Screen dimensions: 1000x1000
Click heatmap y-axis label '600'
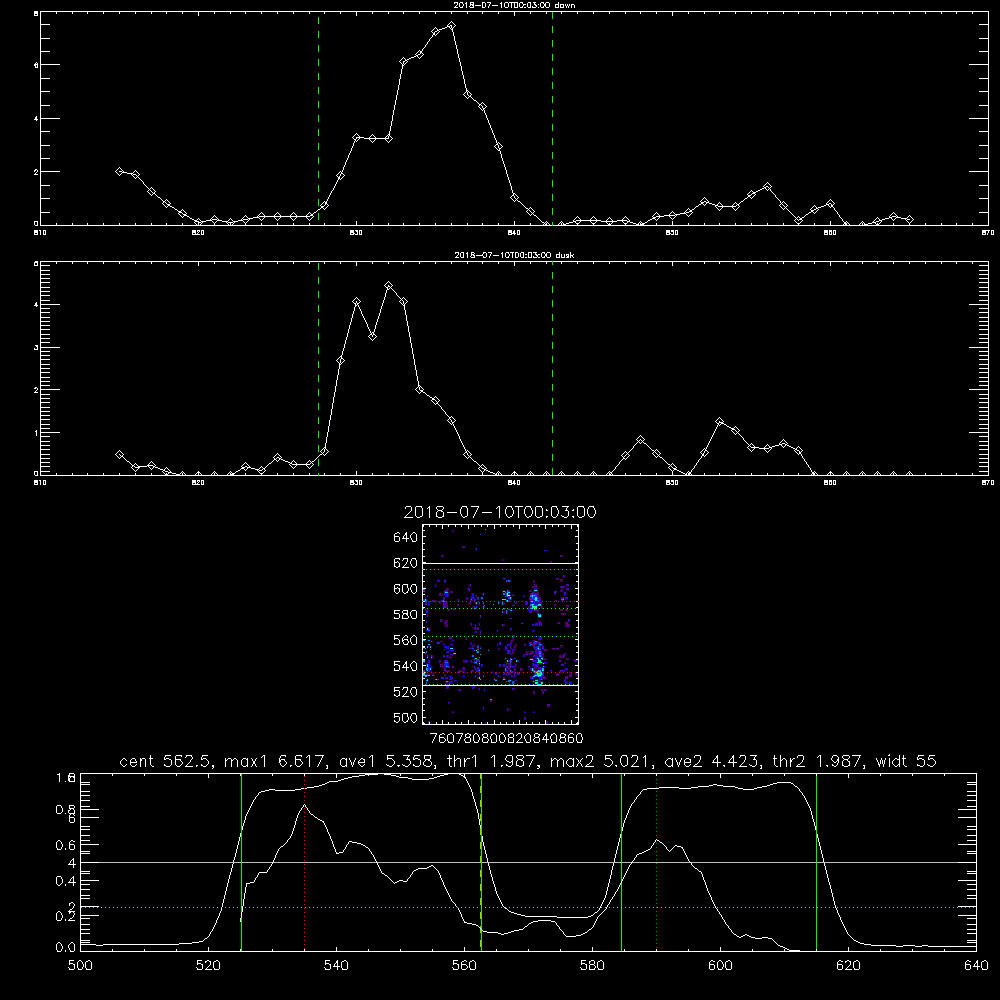click(x=406, y=589)
